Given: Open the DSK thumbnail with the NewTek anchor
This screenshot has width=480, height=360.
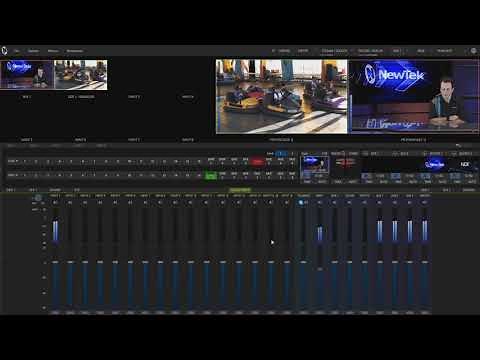Looking at the screenshot, I should [314, 165].
